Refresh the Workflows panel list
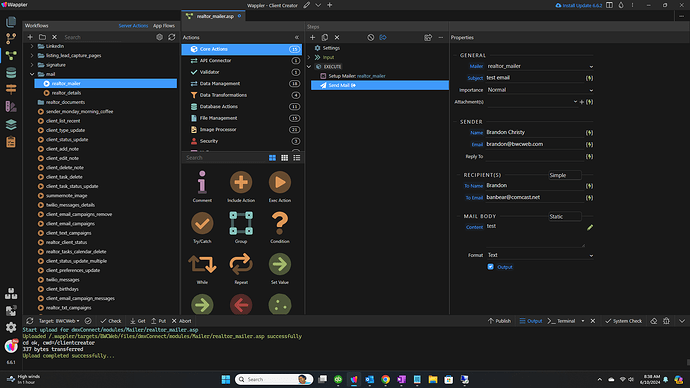Image resolution: width=690 pixels, height=388 pixels. coord(172,37)
